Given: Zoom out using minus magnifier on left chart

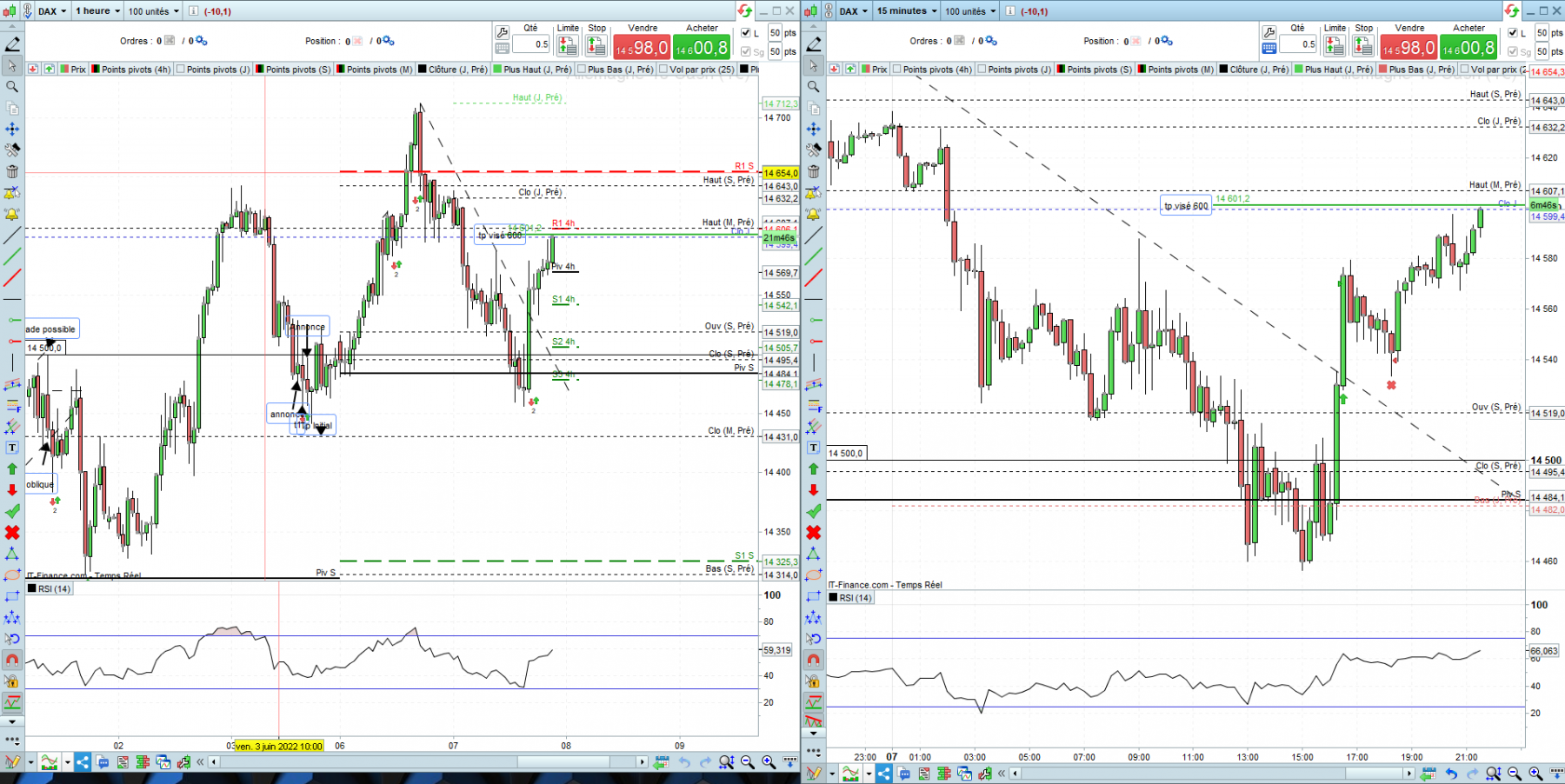Looking at the screenshot, I should (748, 762).
